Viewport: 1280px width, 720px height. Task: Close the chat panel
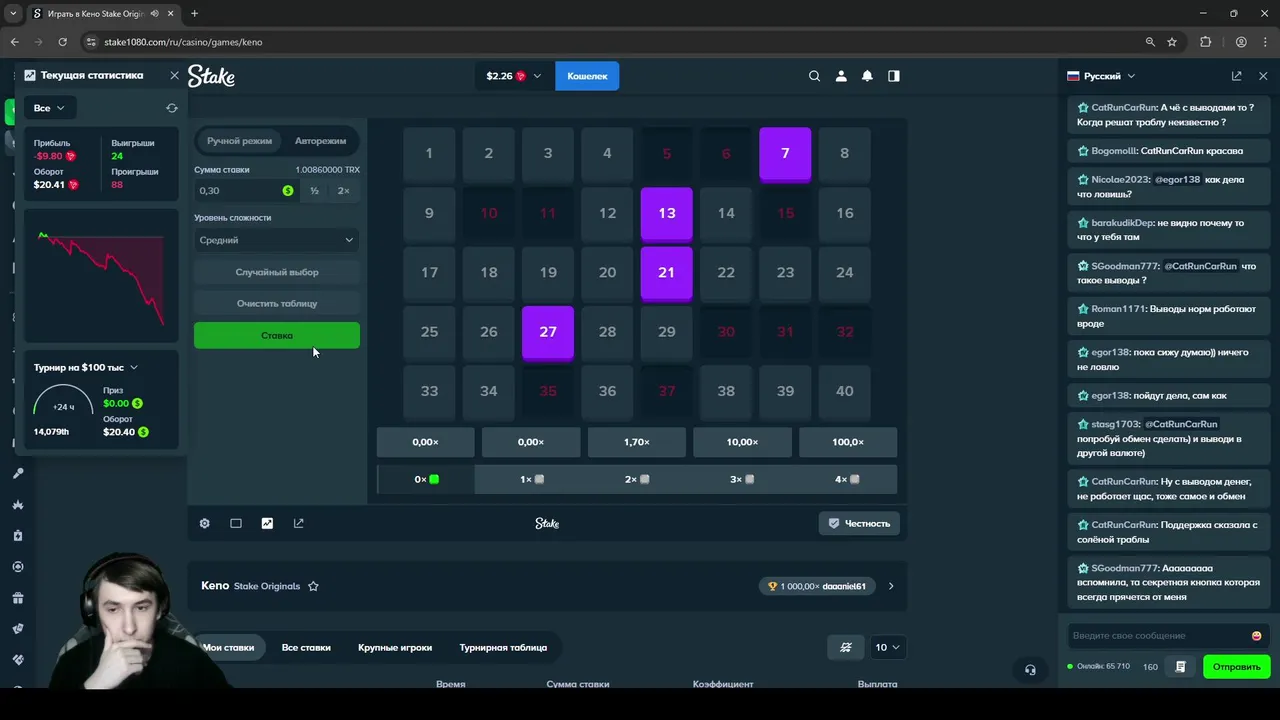click(1263, 76)
